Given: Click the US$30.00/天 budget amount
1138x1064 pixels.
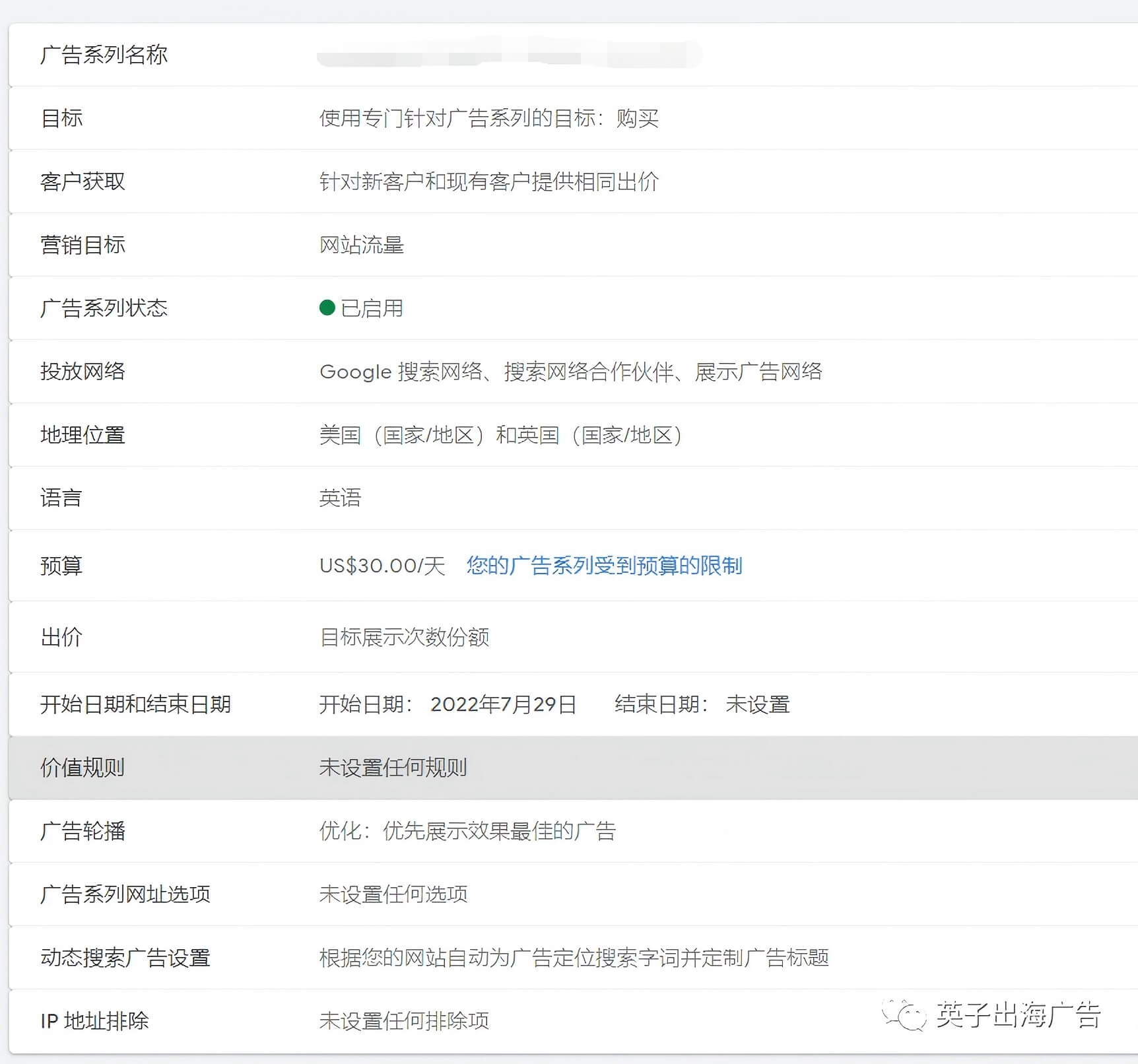Looking at the screenshot, I should click(382, 566).
